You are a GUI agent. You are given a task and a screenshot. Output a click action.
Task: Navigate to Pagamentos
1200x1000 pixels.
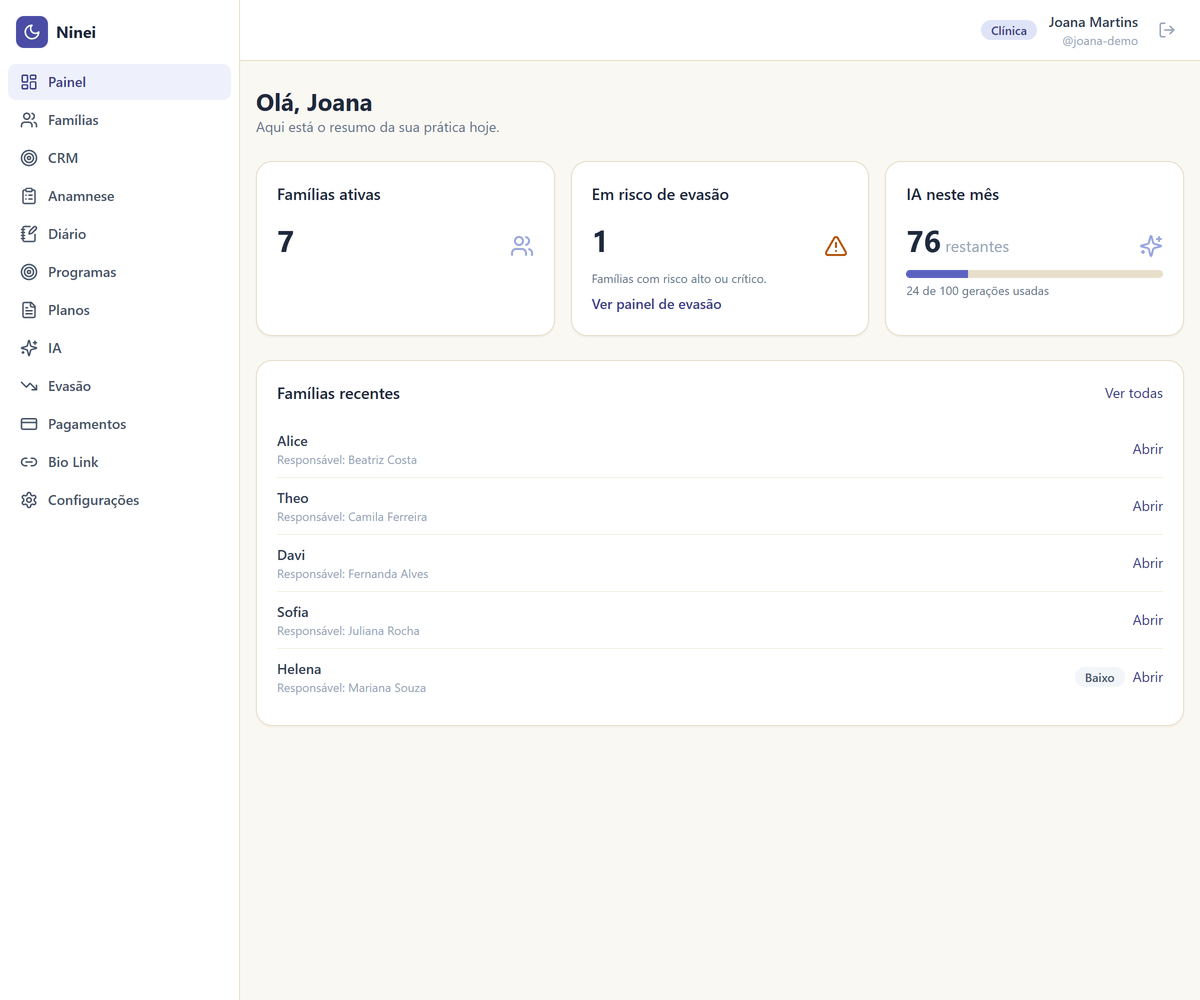pyautogui.click(x=119, y=424)
